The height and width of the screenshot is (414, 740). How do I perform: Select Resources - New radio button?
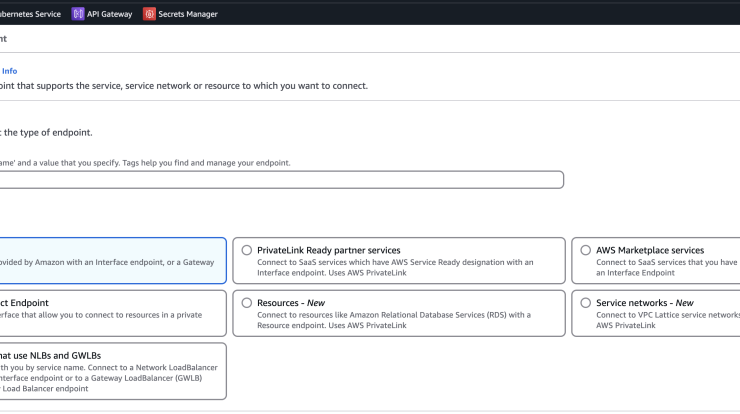[247, 303]
